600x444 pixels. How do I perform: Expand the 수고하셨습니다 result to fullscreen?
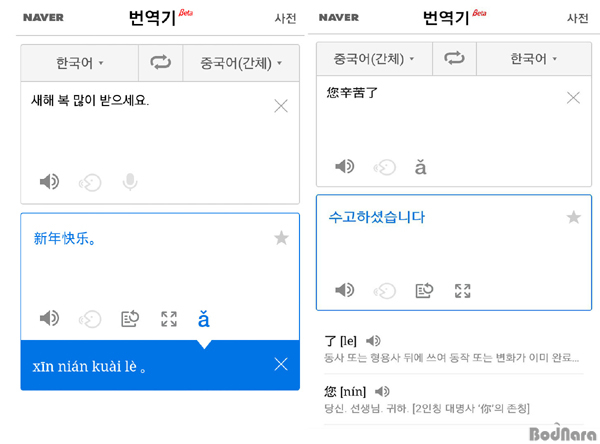coord(462,290)
